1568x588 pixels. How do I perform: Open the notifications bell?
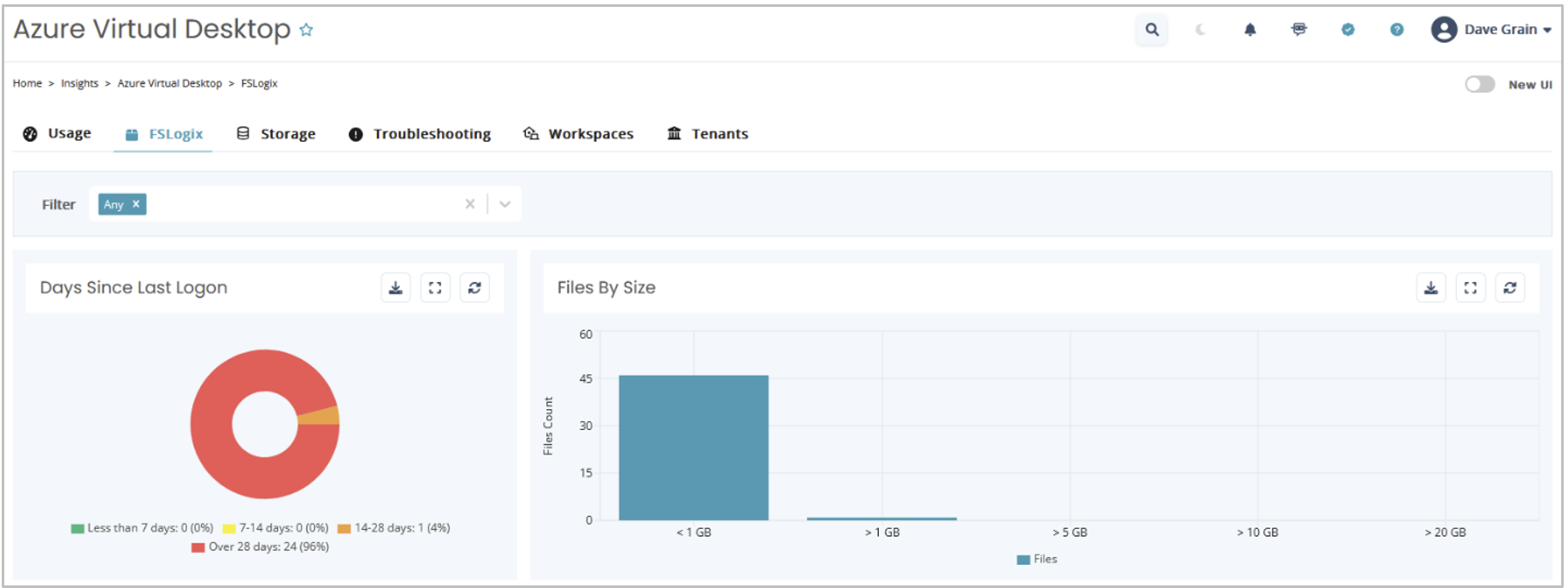click(1250, 30)
